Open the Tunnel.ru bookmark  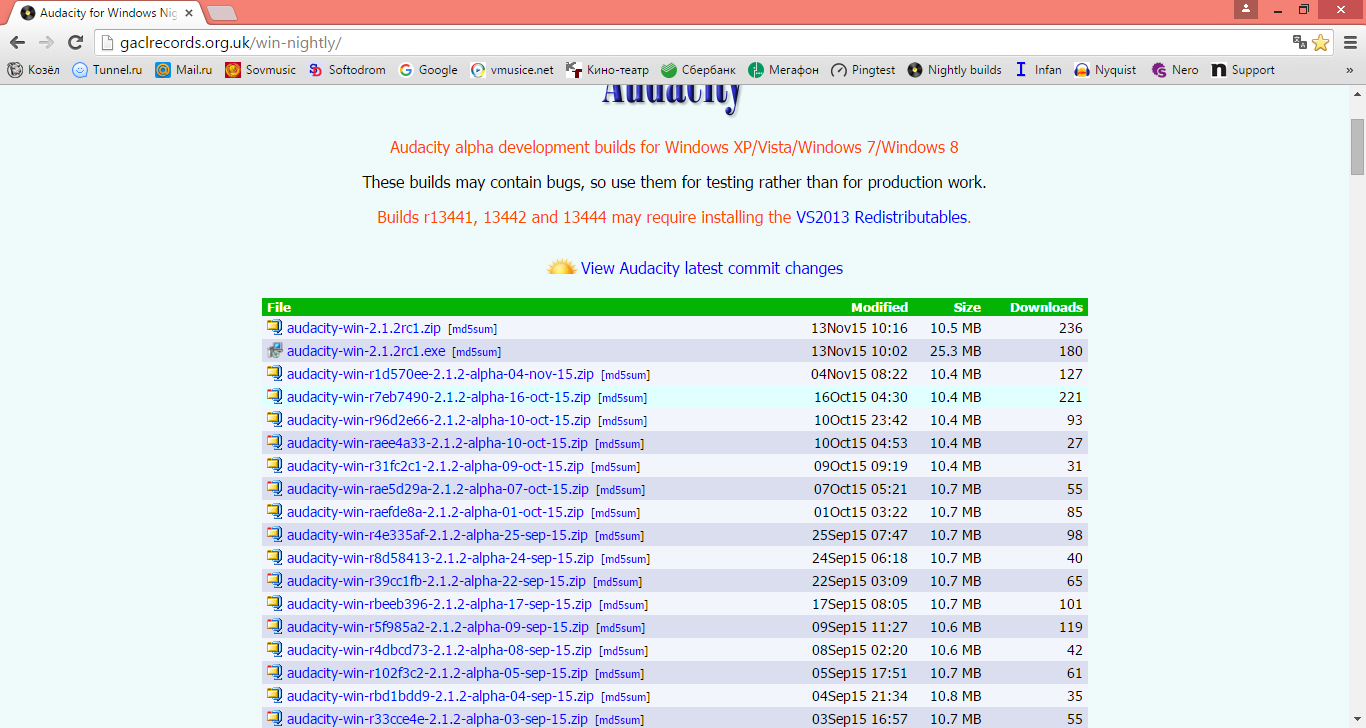pos(107,70)
